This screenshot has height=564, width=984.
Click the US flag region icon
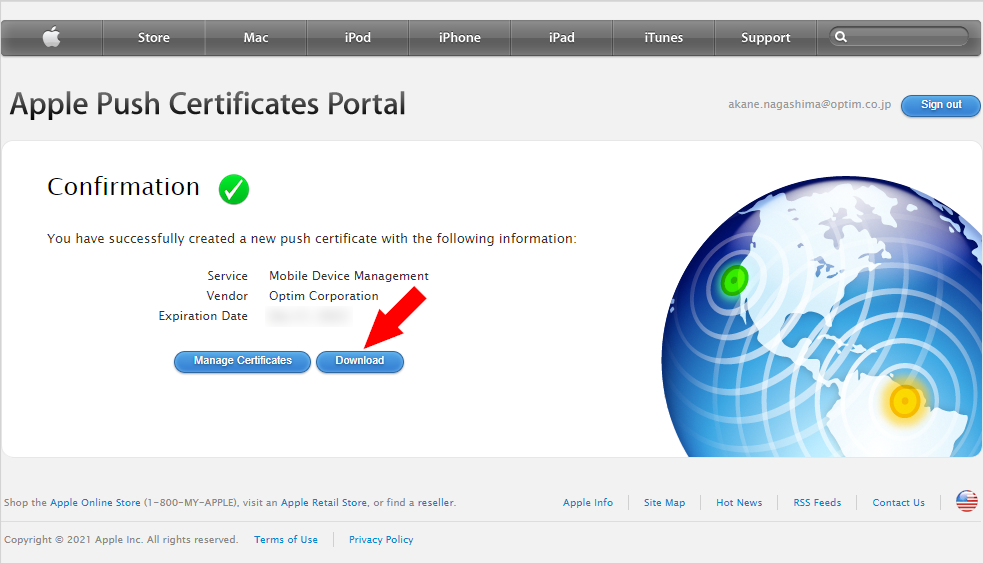click(966, 501)
